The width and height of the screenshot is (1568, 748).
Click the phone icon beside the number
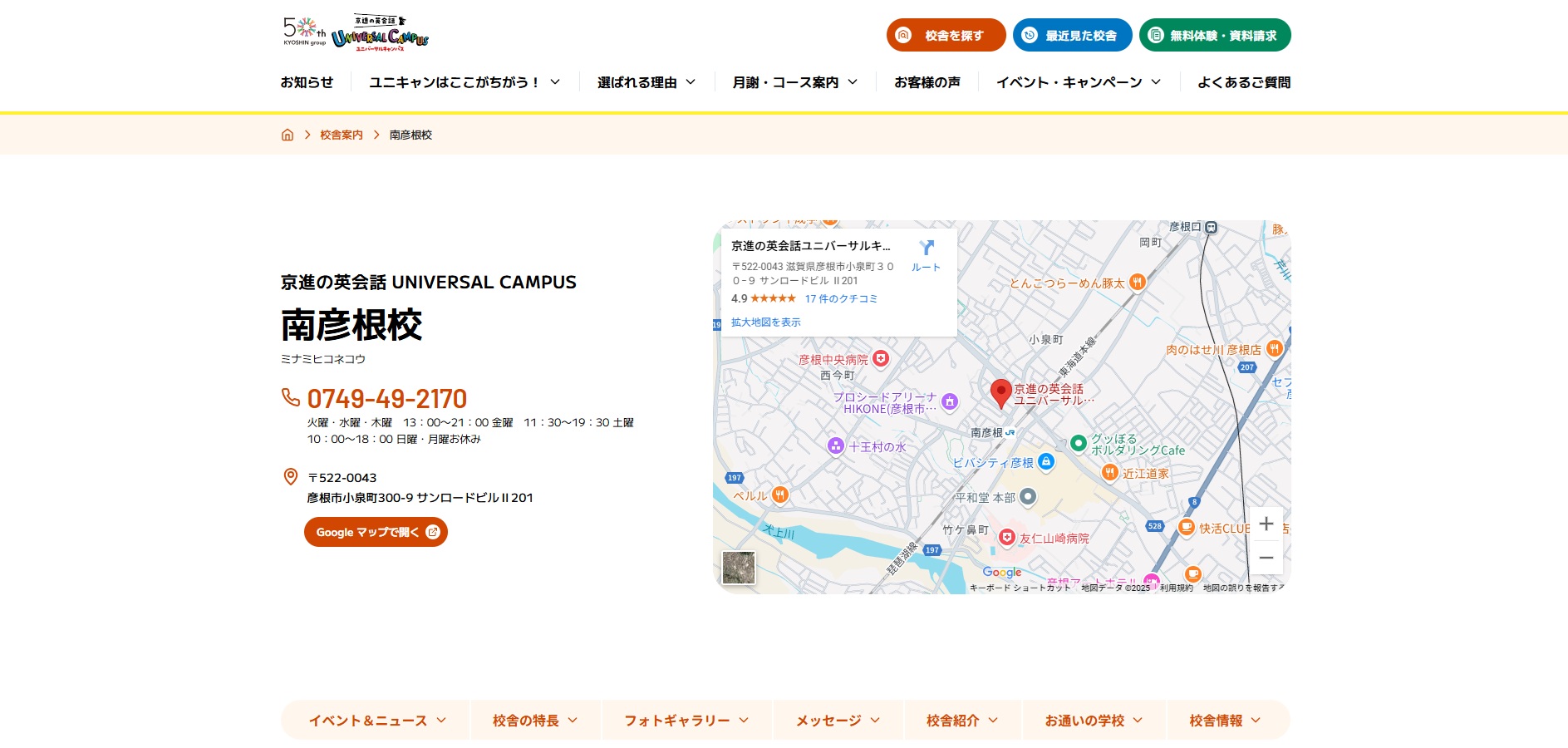[x=291, y=397]
